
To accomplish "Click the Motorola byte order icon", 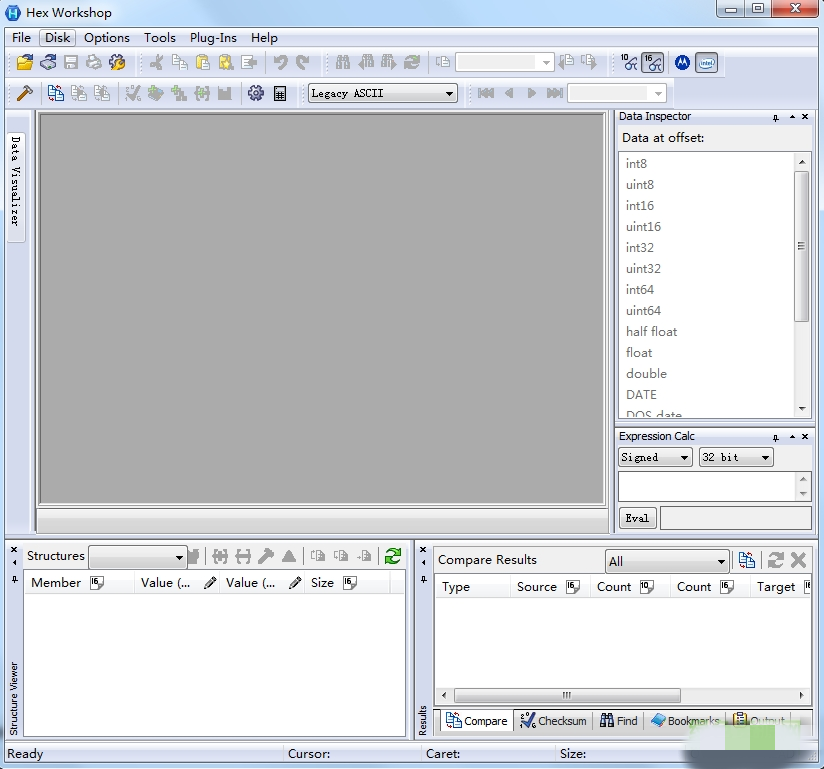I will point(682,62).
